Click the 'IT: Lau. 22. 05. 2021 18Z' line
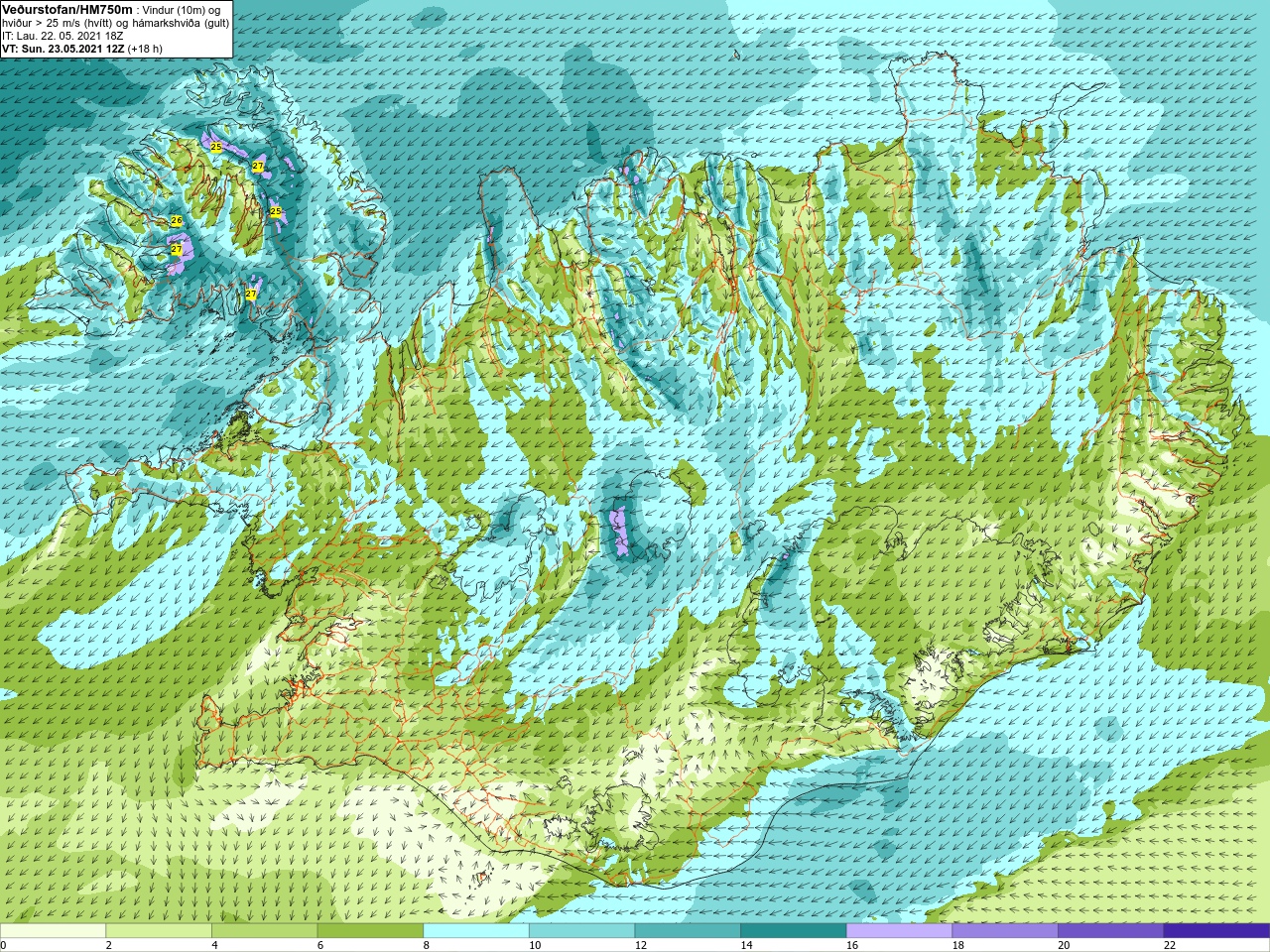 (x=63, y=36)
